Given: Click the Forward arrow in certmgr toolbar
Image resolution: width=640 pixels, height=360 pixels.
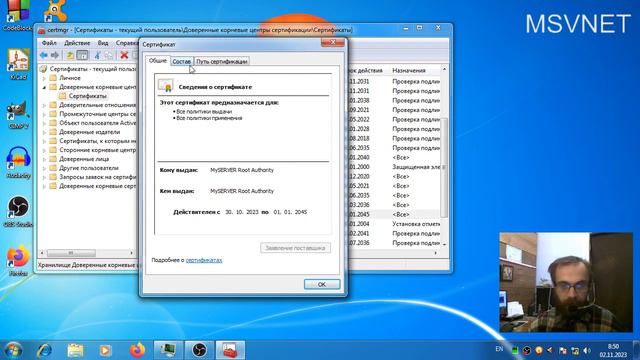Looking at the screenshot, I should pyautogui.click(x=55, y=55).
